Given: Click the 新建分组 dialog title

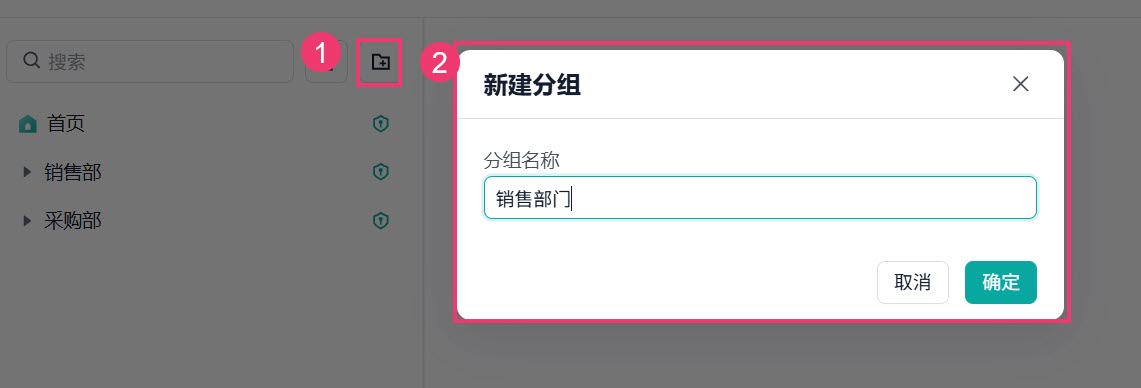Looking at the screenshot, I should [532, 86].
